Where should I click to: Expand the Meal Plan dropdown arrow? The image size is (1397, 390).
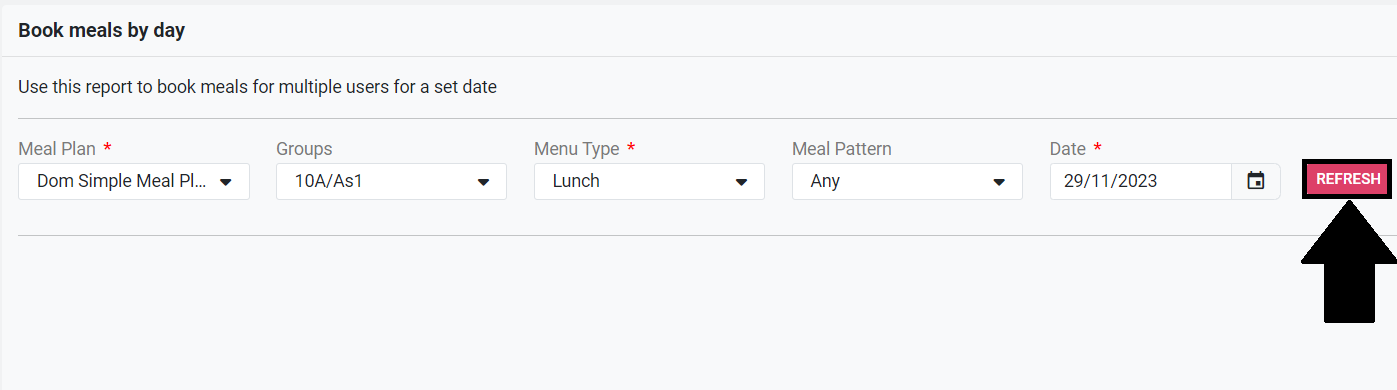click(x=226, y=182)
